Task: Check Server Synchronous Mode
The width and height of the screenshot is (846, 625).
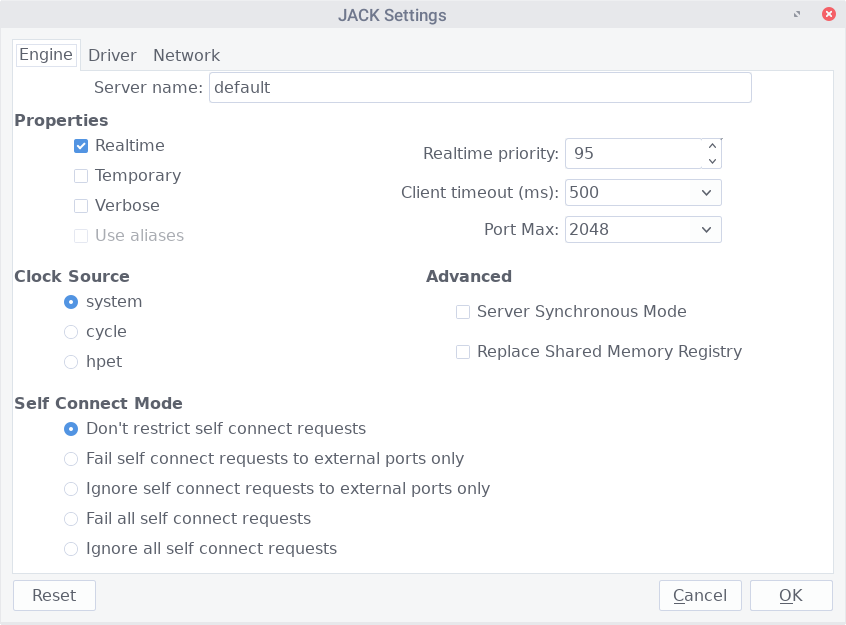Action: [x=463, y=312]
